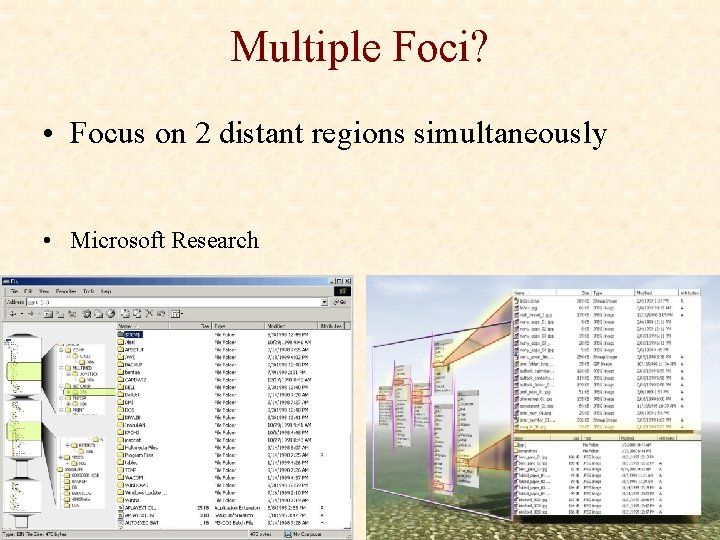Click the History toolbar icon
The width and height of the screenshot is (720, 540).
click(x=111, y=314)
